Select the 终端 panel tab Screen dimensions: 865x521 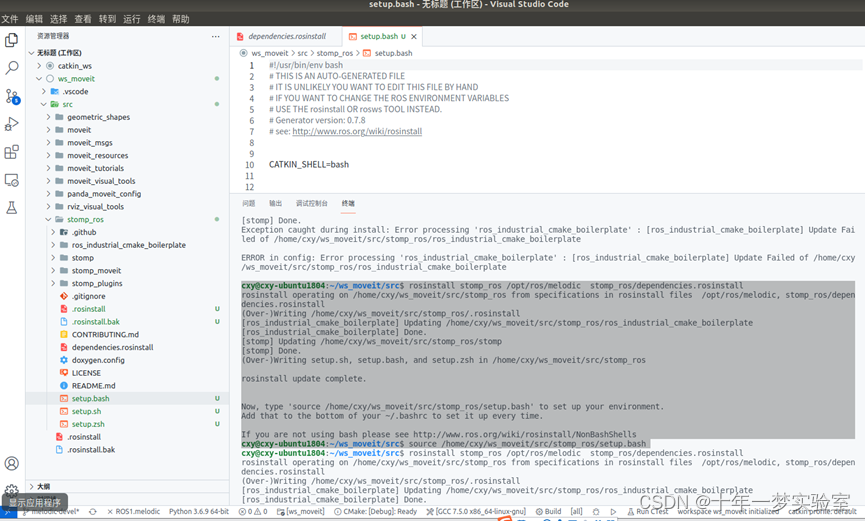coord(348,203)
